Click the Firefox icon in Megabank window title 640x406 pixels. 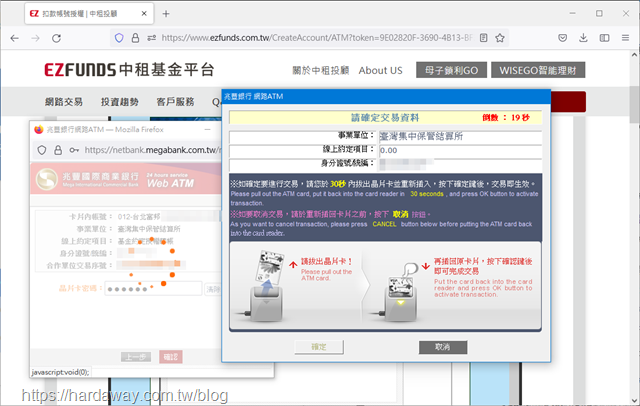tap(39, 129)
